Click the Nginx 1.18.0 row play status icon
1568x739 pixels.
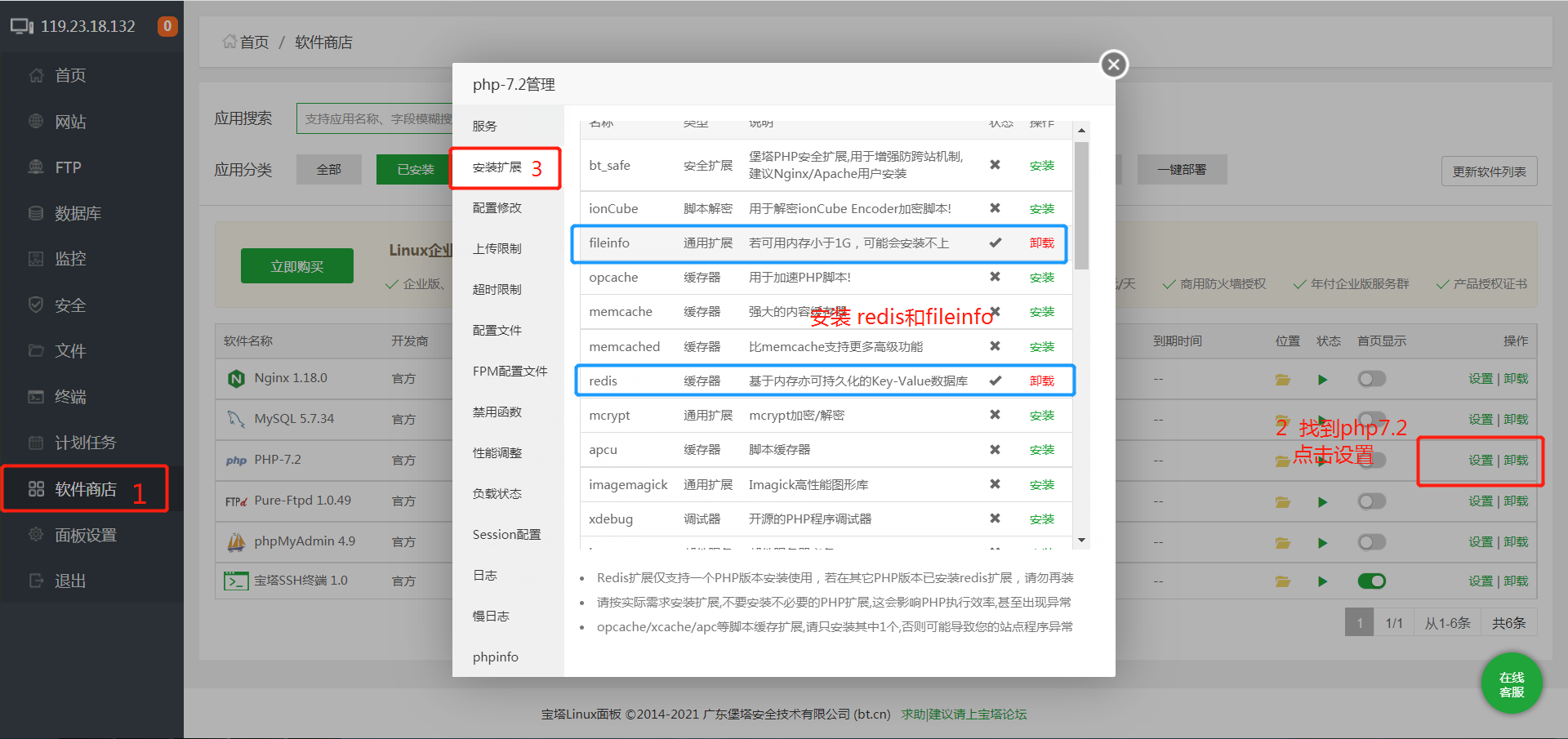[1322, 380]
